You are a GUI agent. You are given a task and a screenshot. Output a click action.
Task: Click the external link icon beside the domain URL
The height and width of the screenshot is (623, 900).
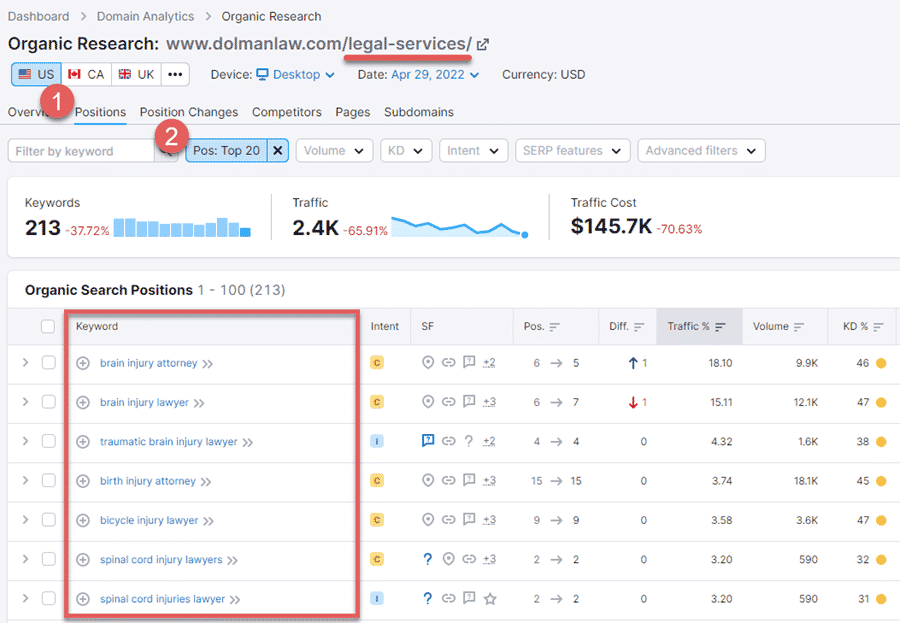pos(483,44)
